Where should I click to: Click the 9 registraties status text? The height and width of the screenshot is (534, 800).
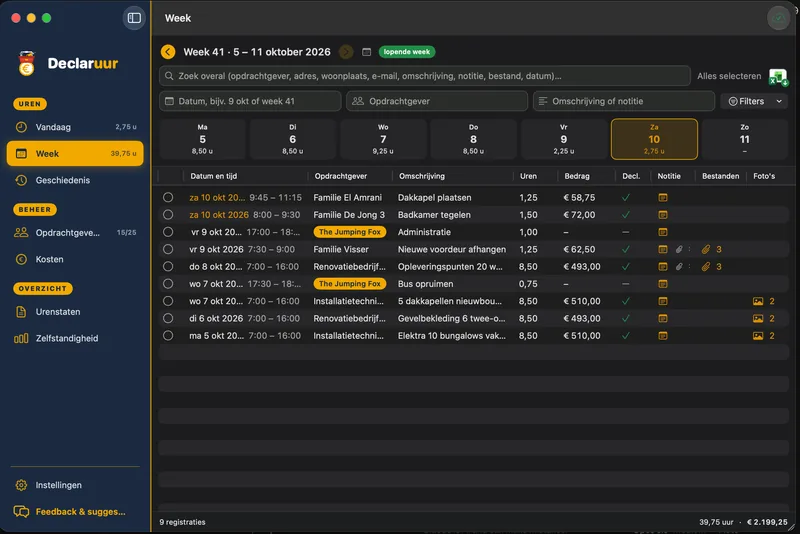182,522
